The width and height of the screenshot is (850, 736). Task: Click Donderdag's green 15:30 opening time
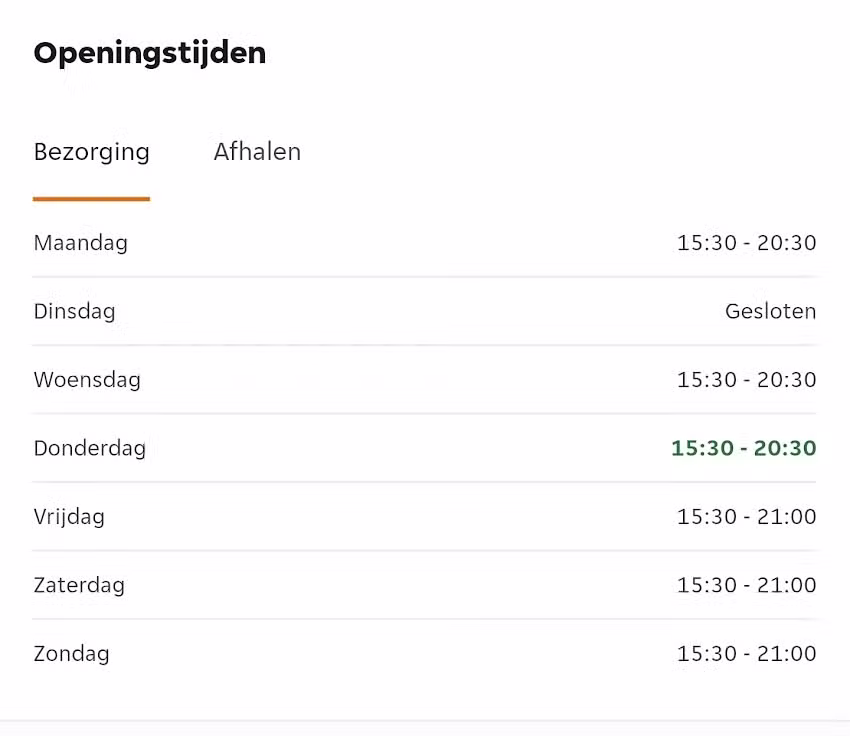(x=702, y=448)
